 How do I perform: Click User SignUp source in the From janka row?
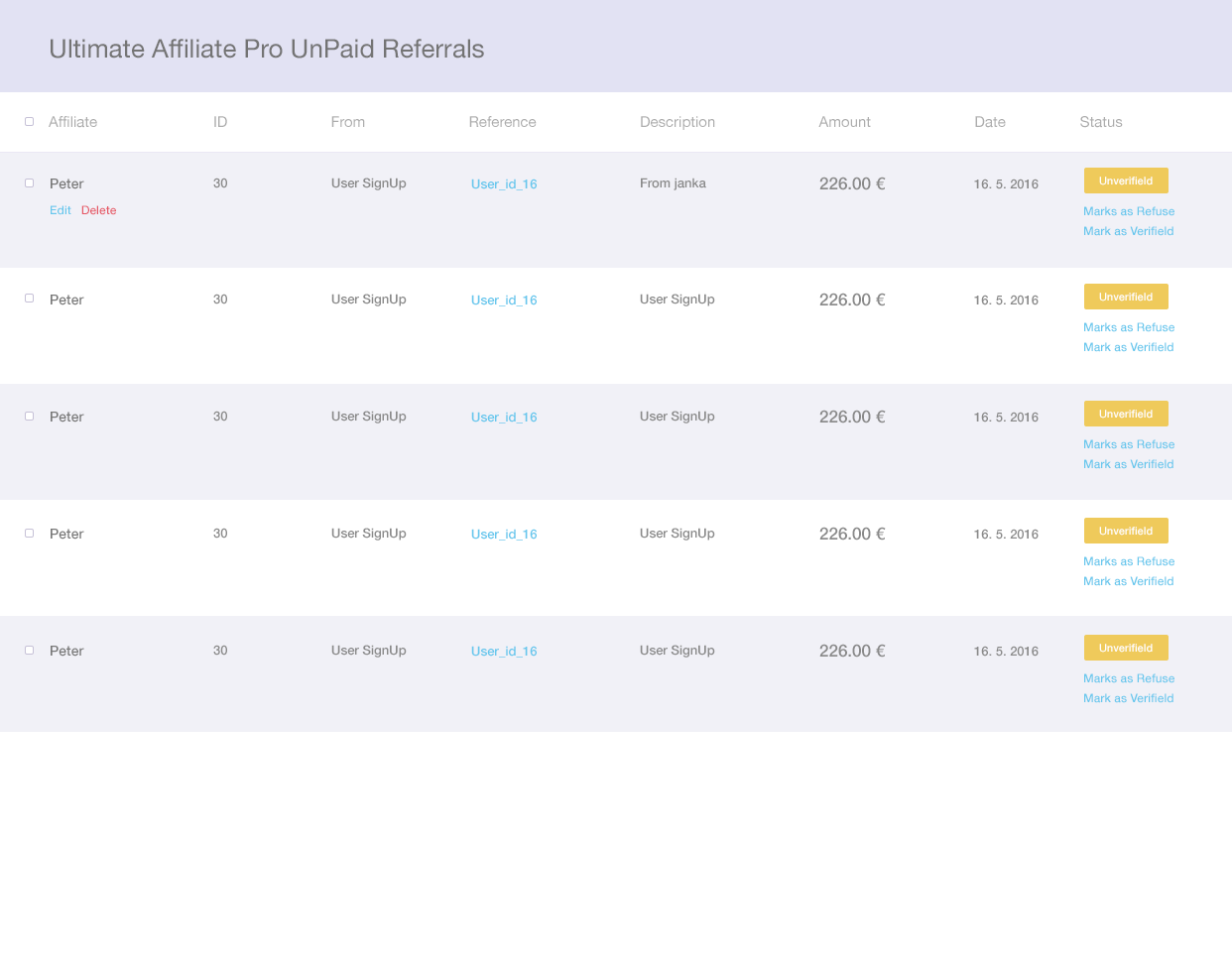tap(369, 183)
